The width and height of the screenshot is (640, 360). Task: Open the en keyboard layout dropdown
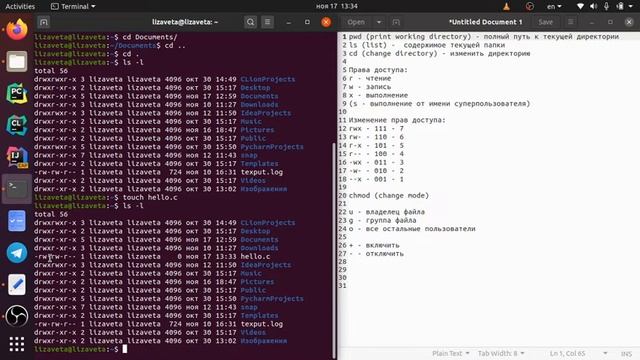pyautogui.click(x=554, y=6)
